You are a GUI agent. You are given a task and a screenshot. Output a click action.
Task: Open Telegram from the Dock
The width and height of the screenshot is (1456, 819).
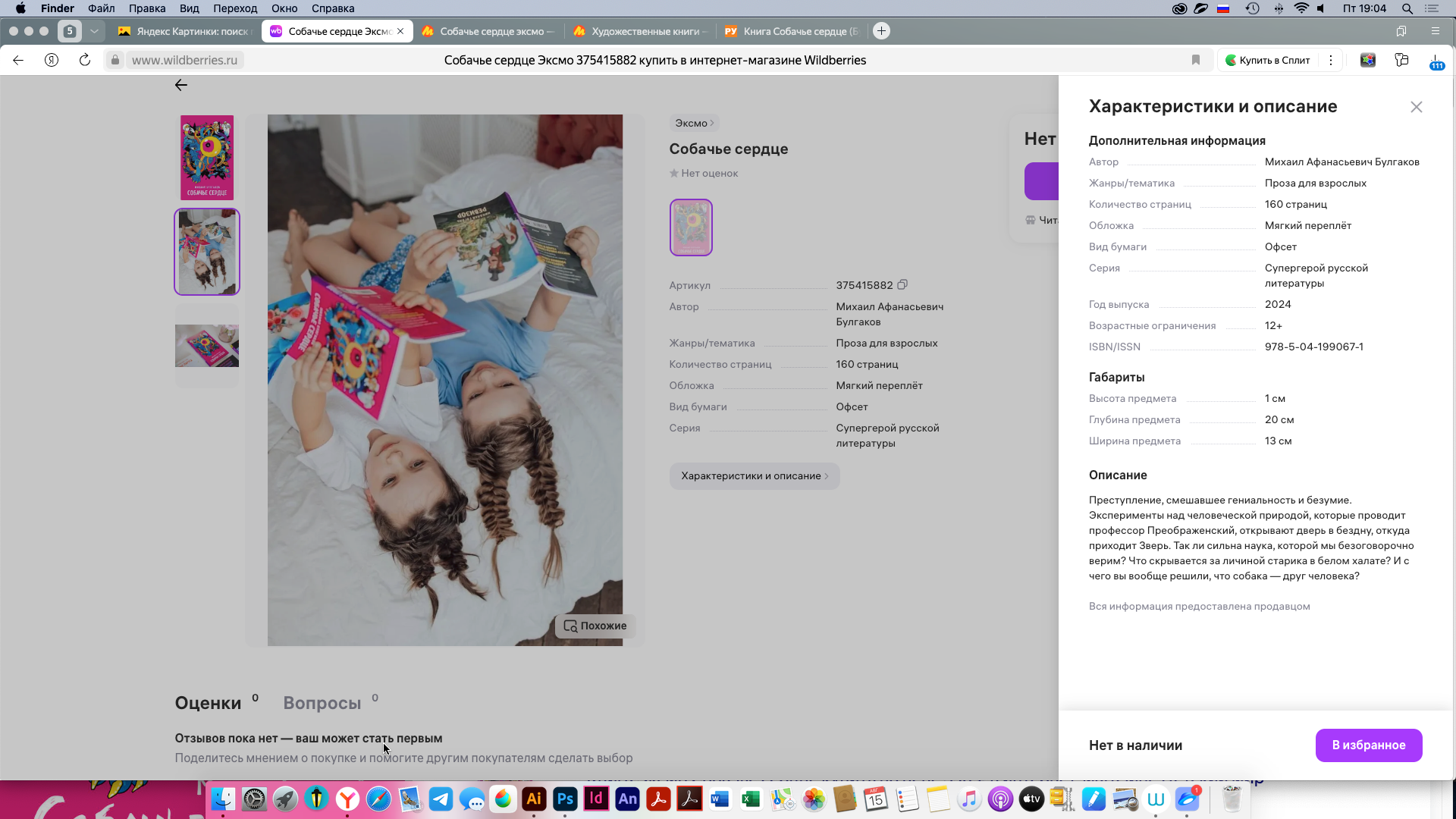click(441, 799)
